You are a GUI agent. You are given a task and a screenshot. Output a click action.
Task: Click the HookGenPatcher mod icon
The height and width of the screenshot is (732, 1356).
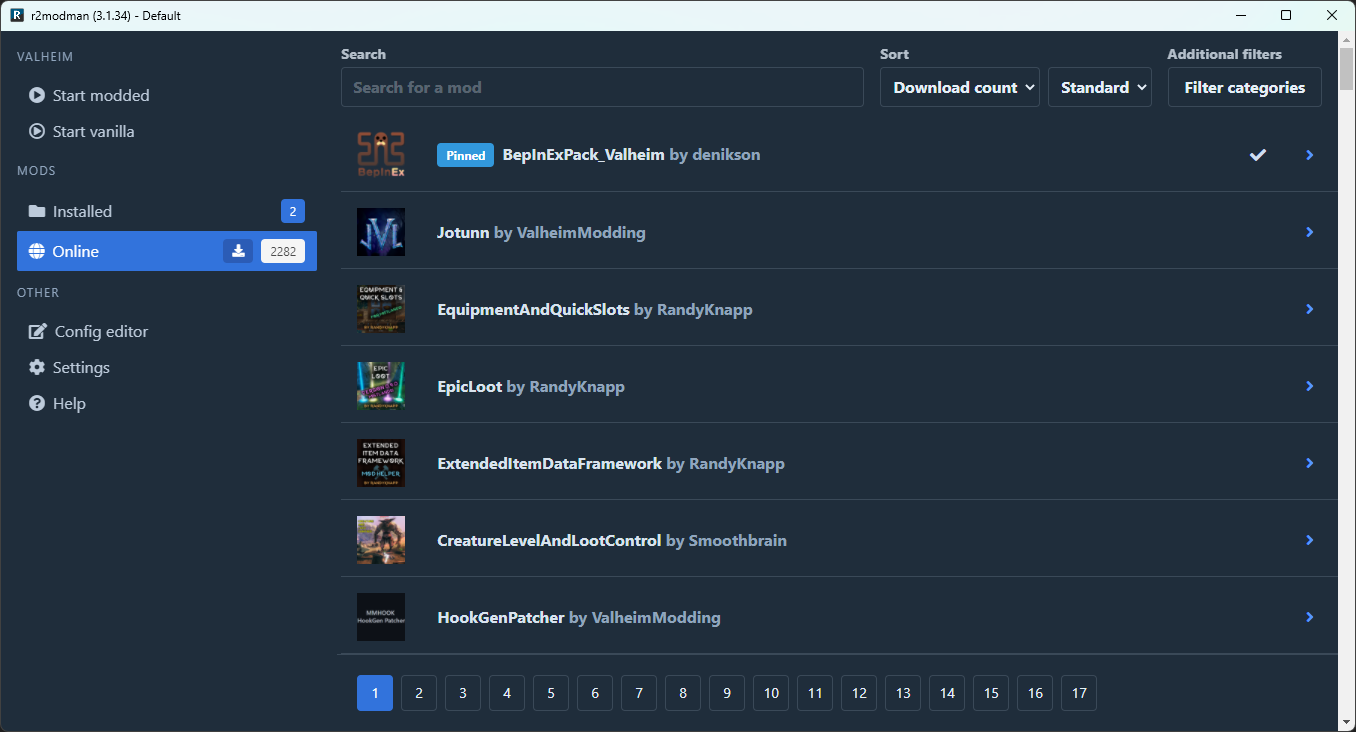[x=381, y=617]
